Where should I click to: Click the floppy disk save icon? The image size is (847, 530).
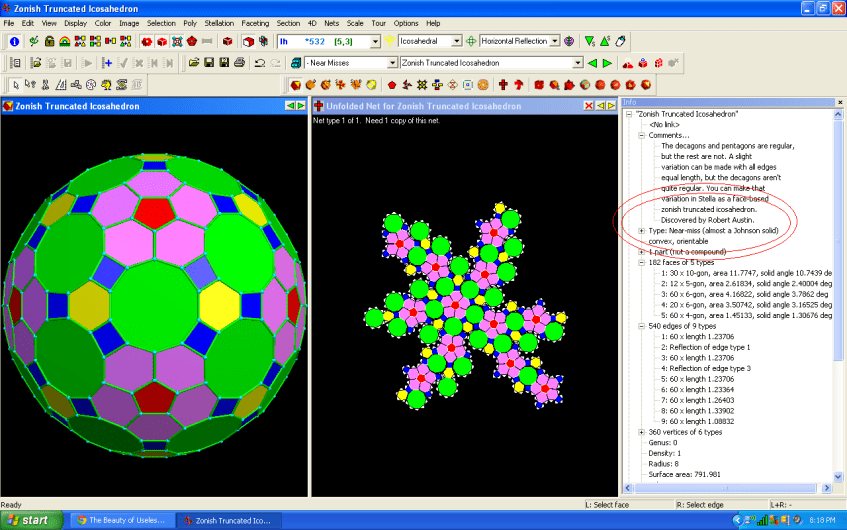point(209,63)
